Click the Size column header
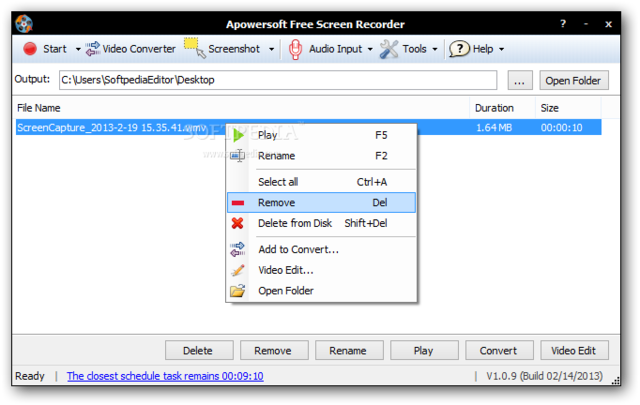The width and height of the screenshot is (640, 405). 568,108
